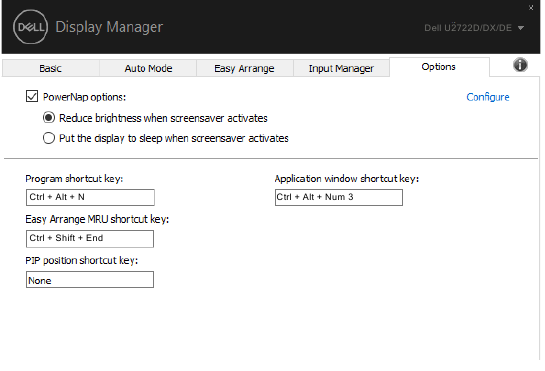
Task: Uncheck the PowerNap options checkbox
Action: click(x=32, y=96)
